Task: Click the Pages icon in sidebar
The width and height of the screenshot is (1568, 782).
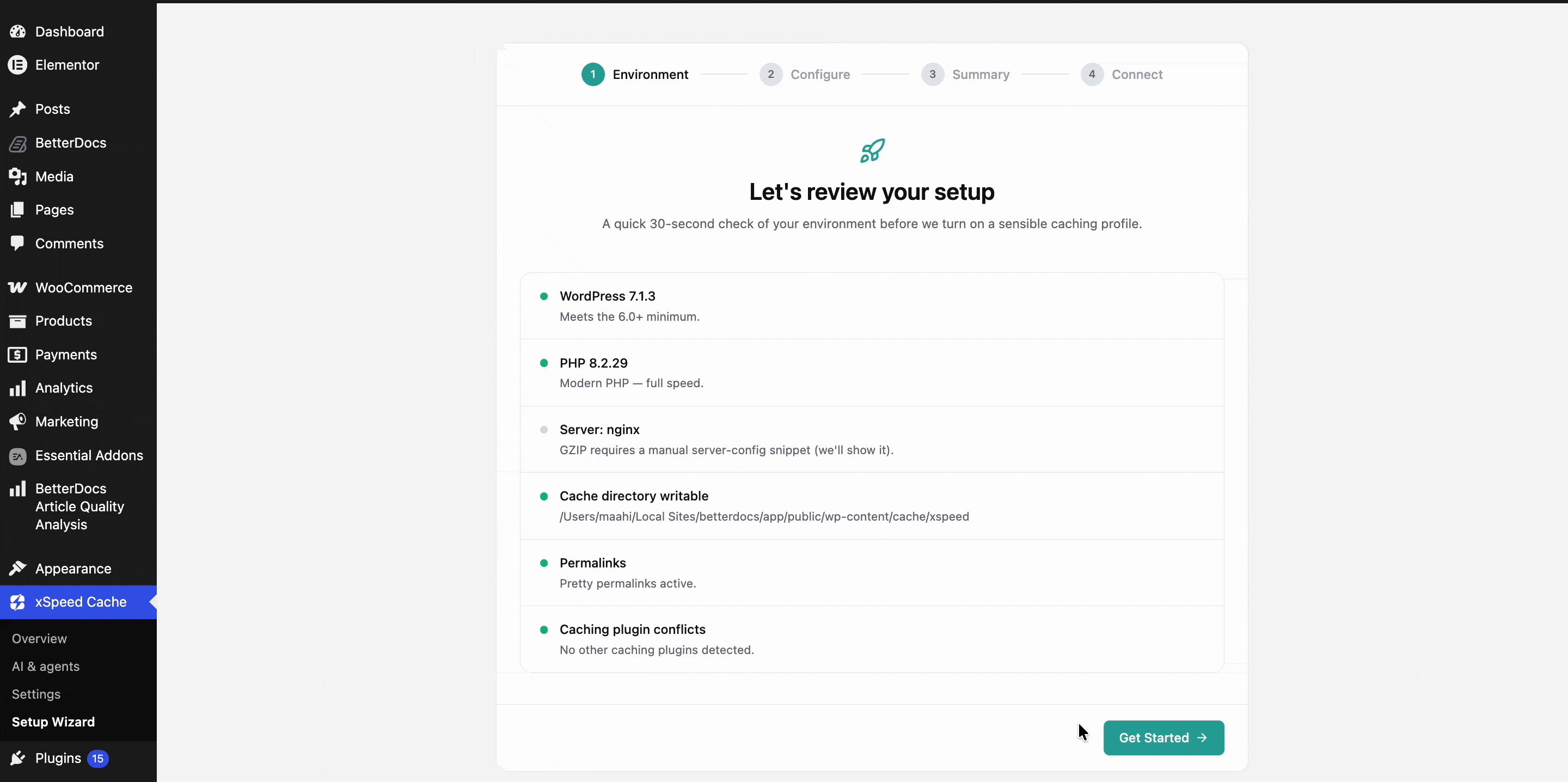Action: [x=17, y=210]
